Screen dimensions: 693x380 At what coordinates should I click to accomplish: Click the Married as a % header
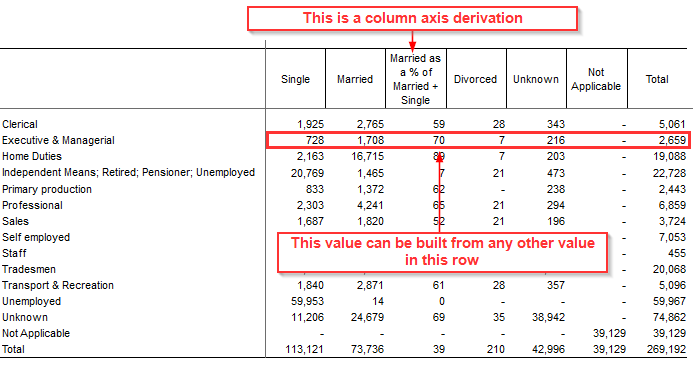pyautogui.click(x=415, y=79)
